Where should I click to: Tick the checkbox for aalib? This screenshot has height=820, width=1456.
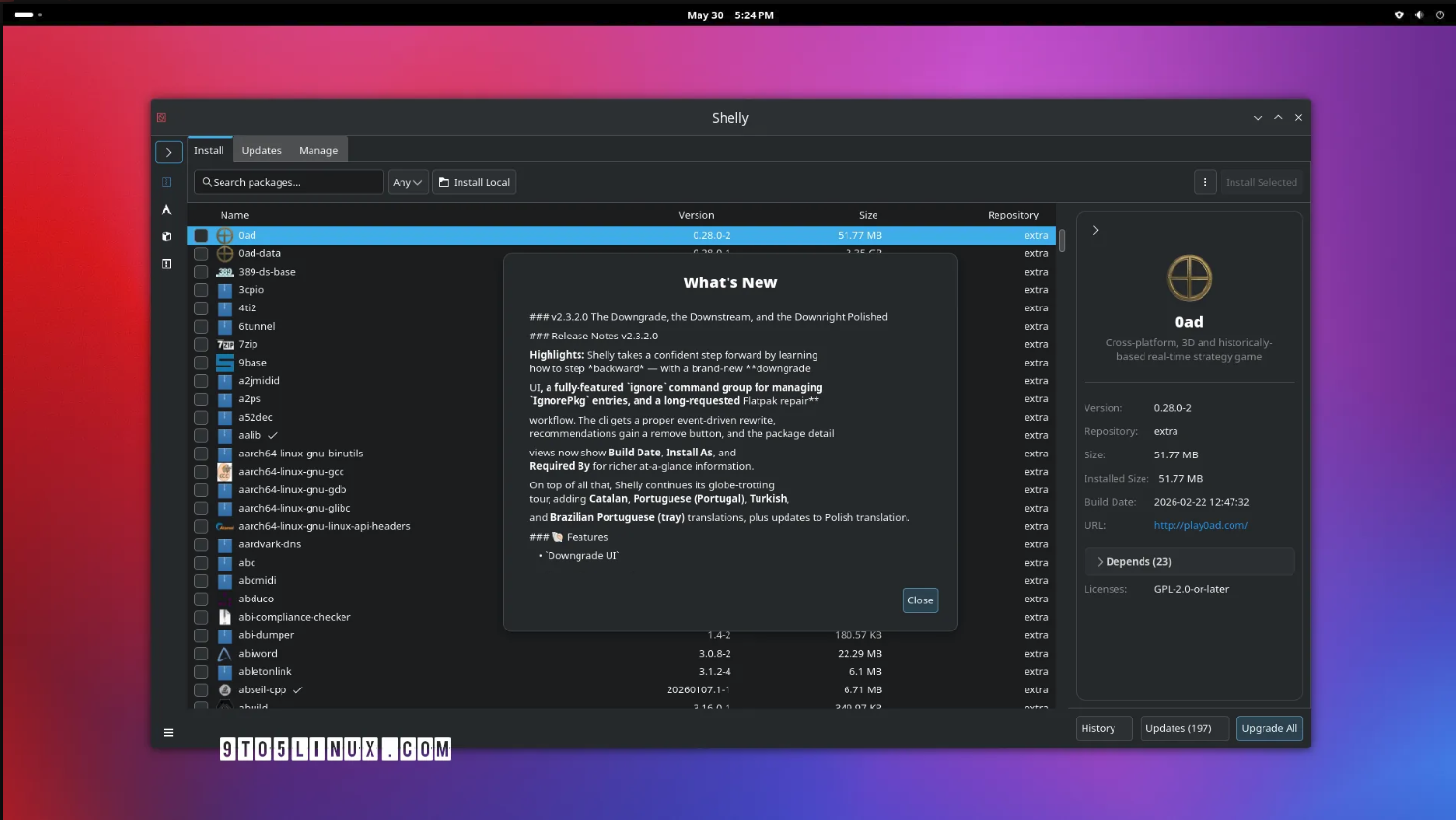[x=201, y=435]
